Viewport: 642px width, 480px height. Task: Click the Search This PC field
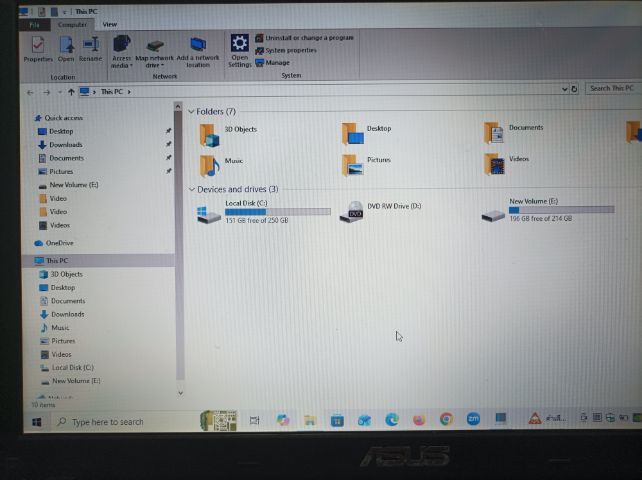[x=613, y=88]
